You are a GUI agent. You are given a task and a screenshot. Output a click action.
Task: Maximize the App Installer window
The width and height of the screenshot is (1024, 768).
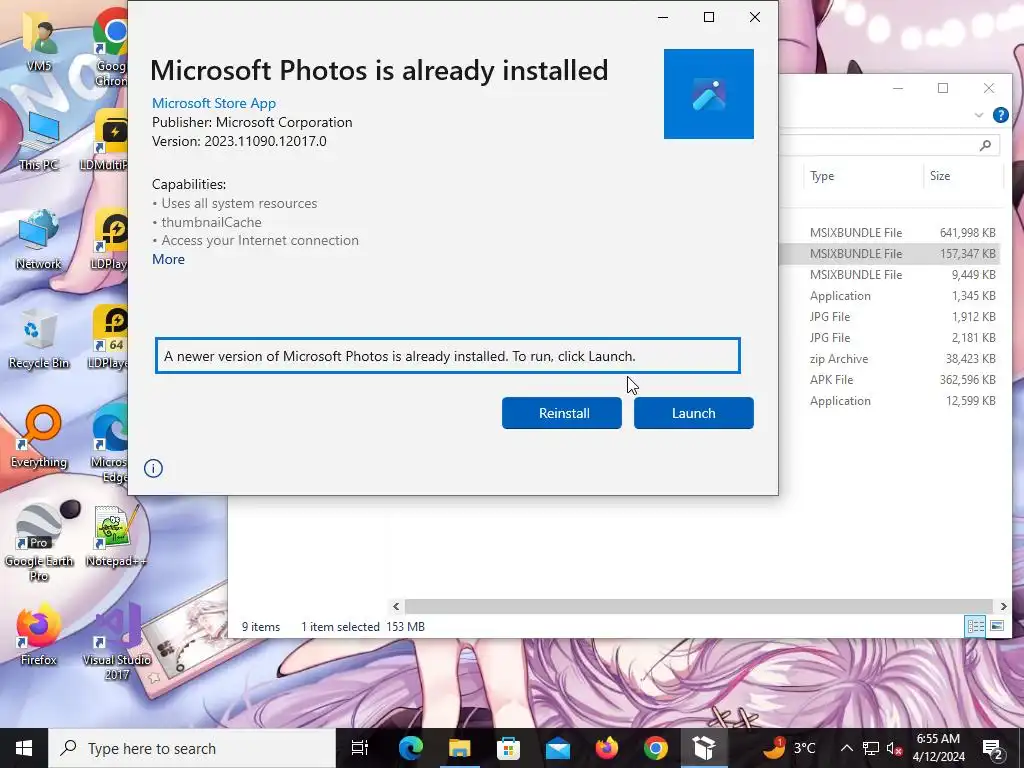(709, 17)
